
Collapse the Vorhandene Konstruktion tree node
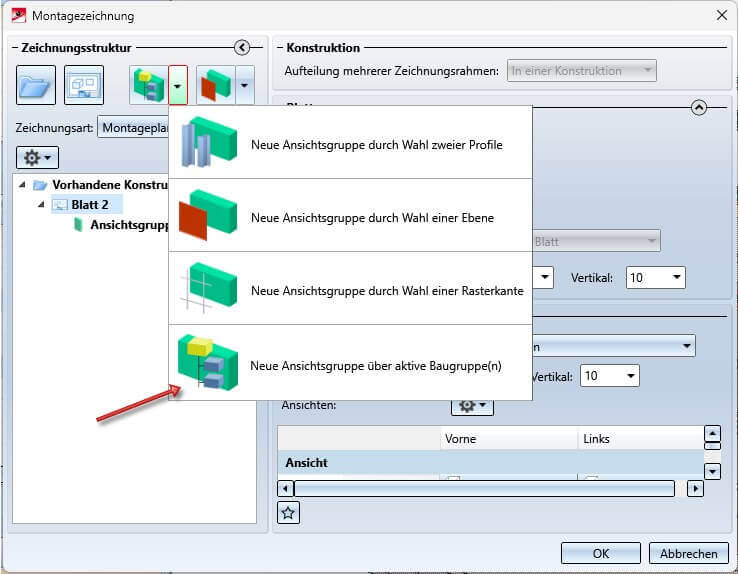pos(22,185)
